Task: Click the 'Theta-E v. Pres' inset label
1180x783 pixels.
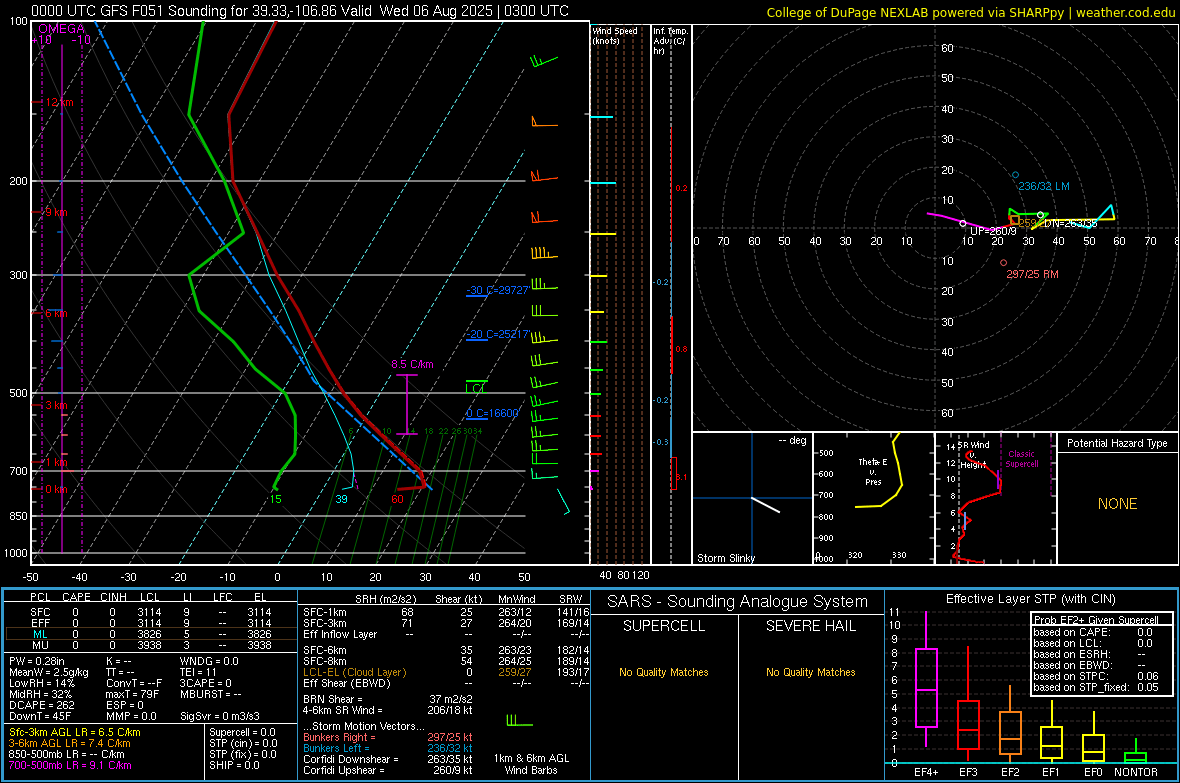Action: [873, 471]
